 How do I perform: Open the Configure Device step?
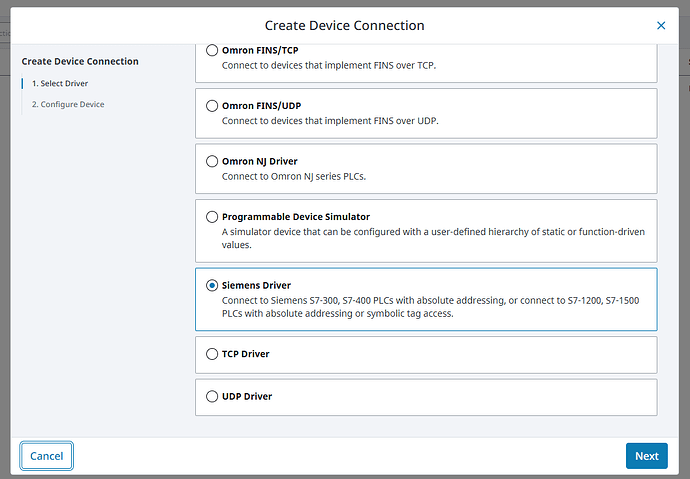click(x=67, y=104)
